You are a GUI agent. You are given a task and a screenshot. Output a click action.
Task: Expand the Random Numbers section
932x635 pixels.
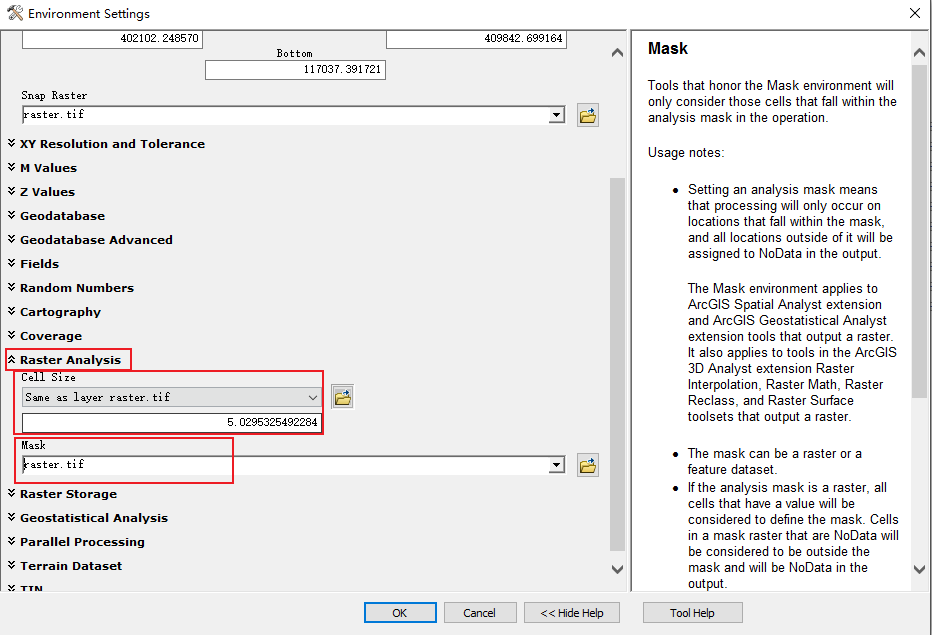(11, 287)
